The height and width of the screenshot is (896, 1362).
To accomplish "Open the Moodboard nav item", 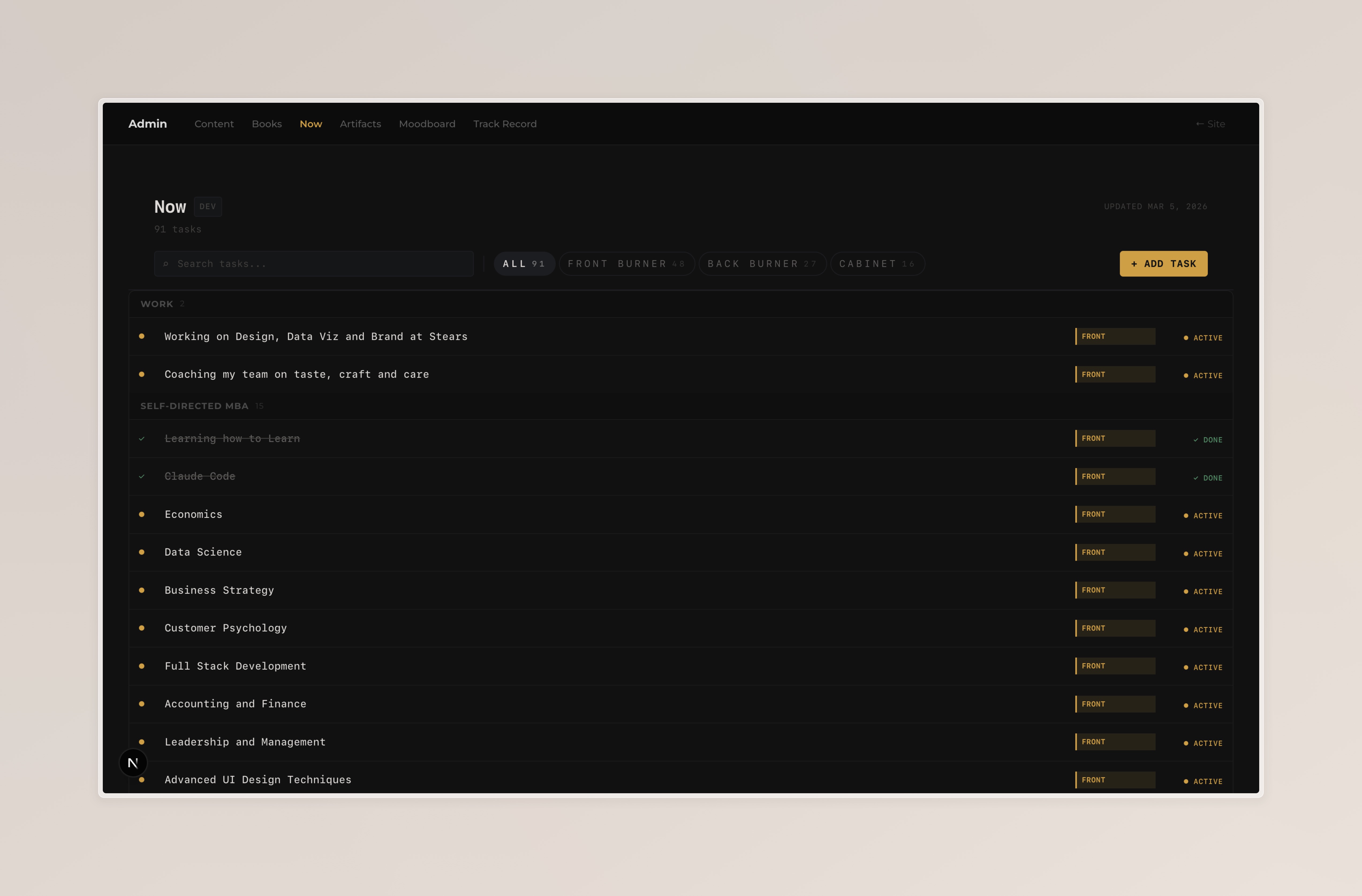I will pos(427,124).
